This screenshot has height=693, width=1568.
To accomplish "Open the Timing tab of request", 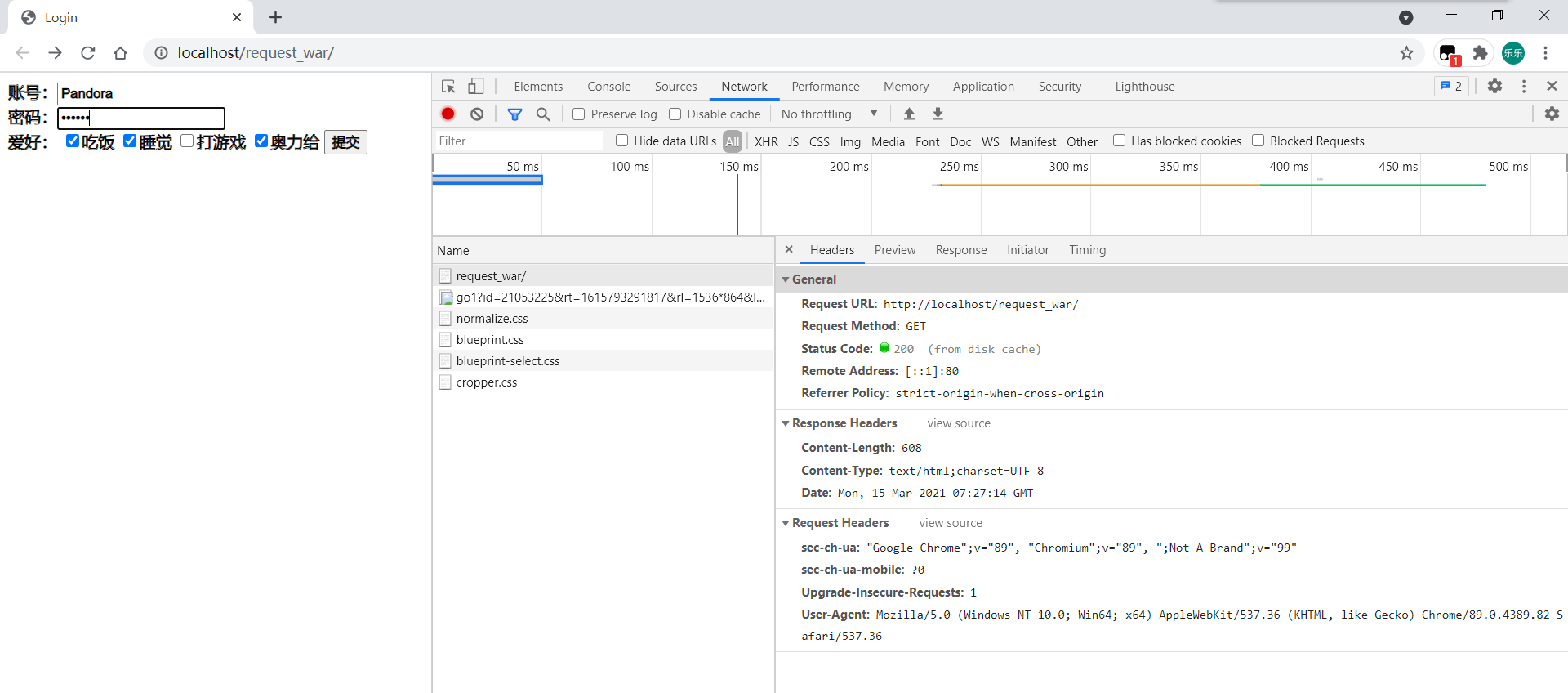I will [x=1088, y=250].
